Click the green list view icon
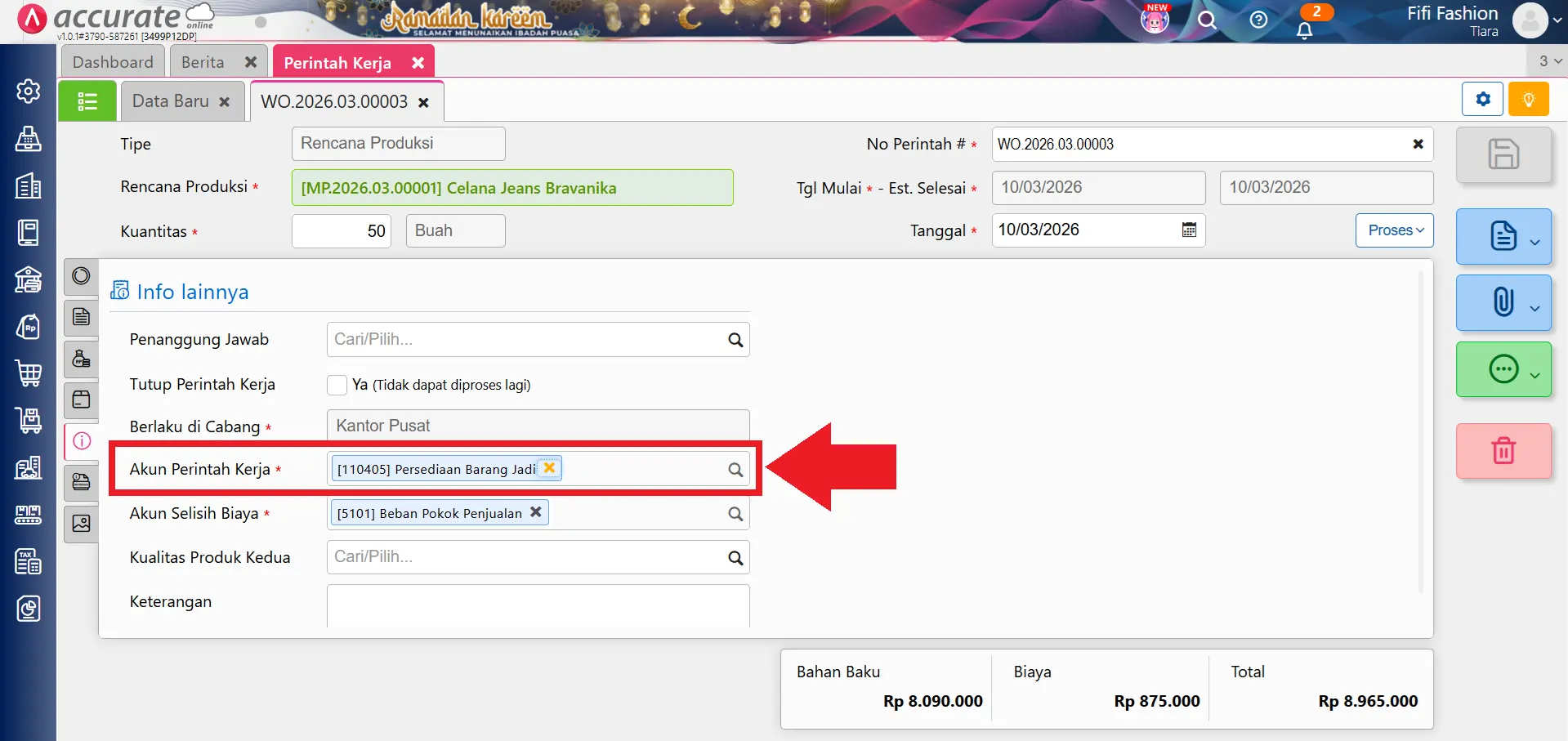 point(87,101)
